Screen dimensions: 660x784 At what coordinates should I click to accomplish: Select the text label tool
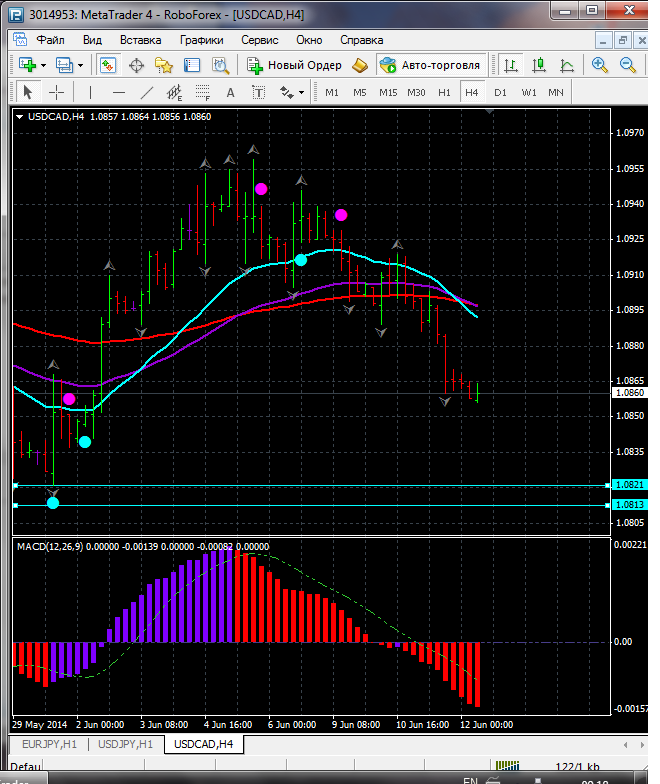[230, 92]
